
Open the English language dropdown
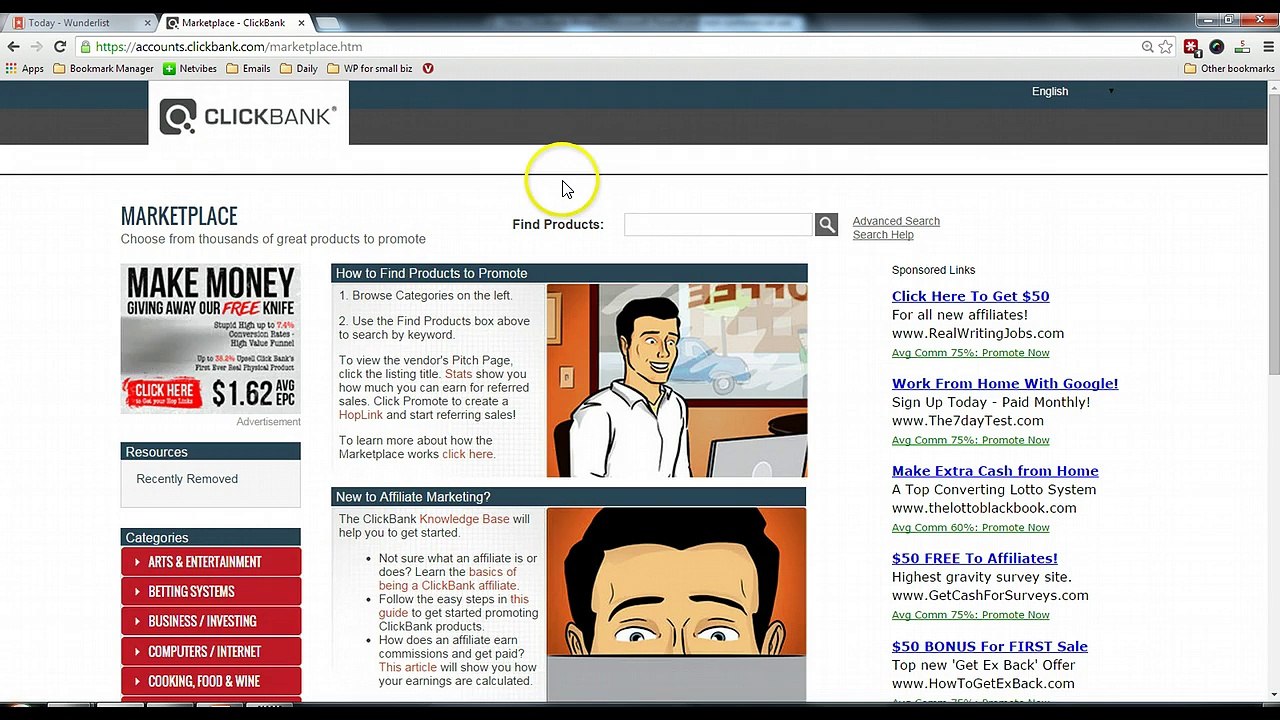click(1072, 91)
